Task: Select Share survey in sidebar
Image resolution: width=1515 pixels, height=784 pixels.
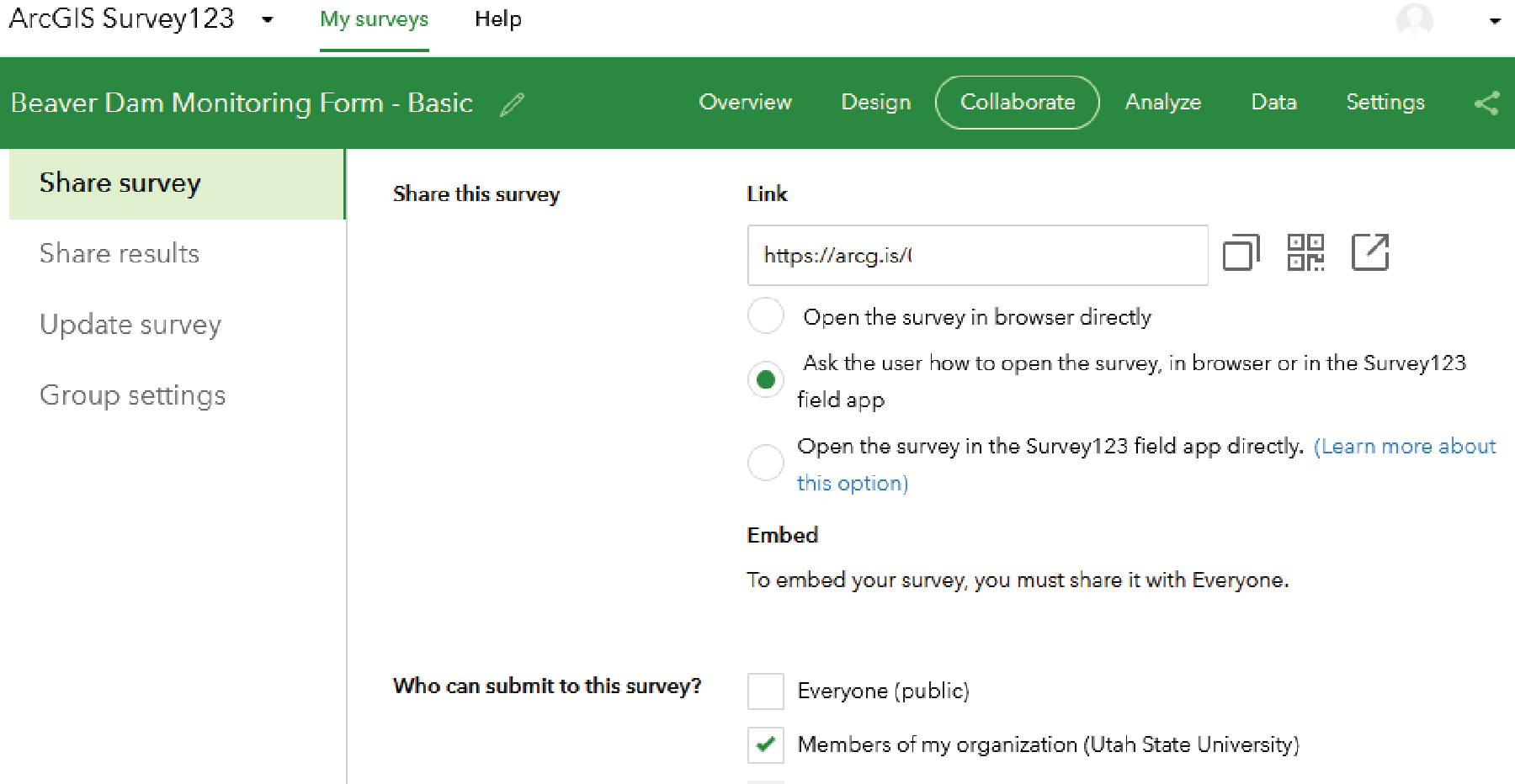Action: pyautogui.click(x=177, y=184)
